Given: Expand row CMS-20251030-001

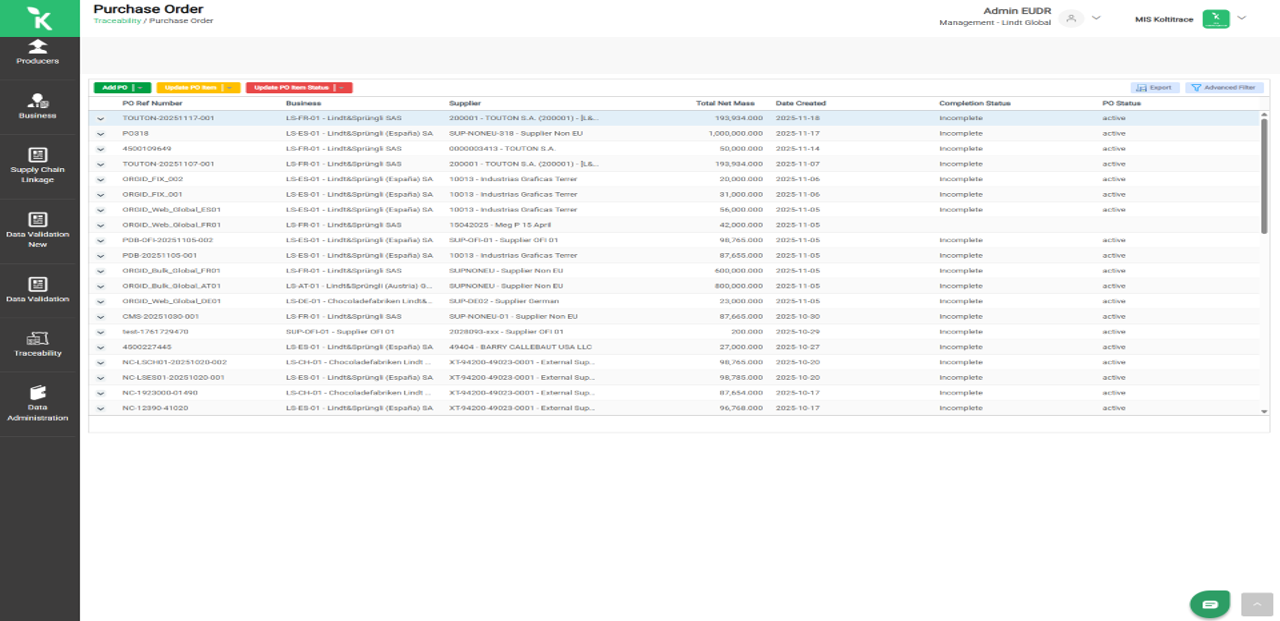Looking at the screenshot, I should click(x=100, y=317).
